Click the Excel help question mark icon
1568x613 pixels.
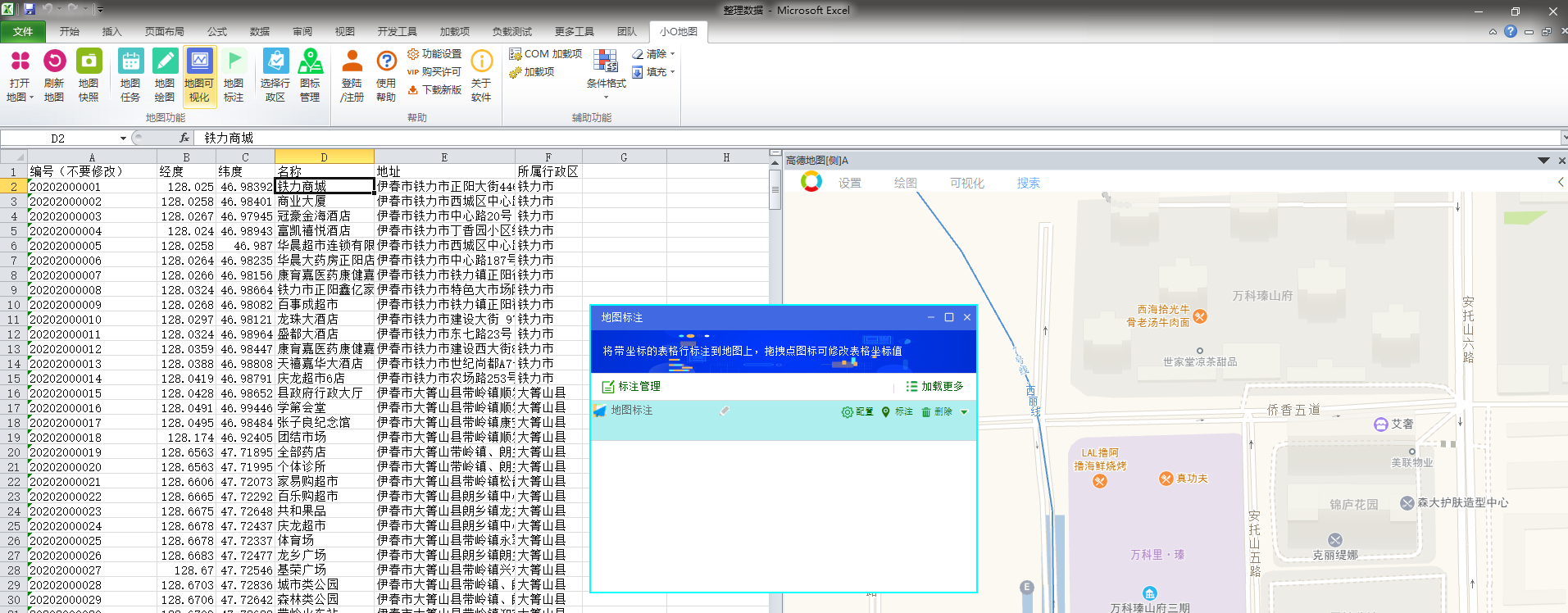pos(1510,31)
